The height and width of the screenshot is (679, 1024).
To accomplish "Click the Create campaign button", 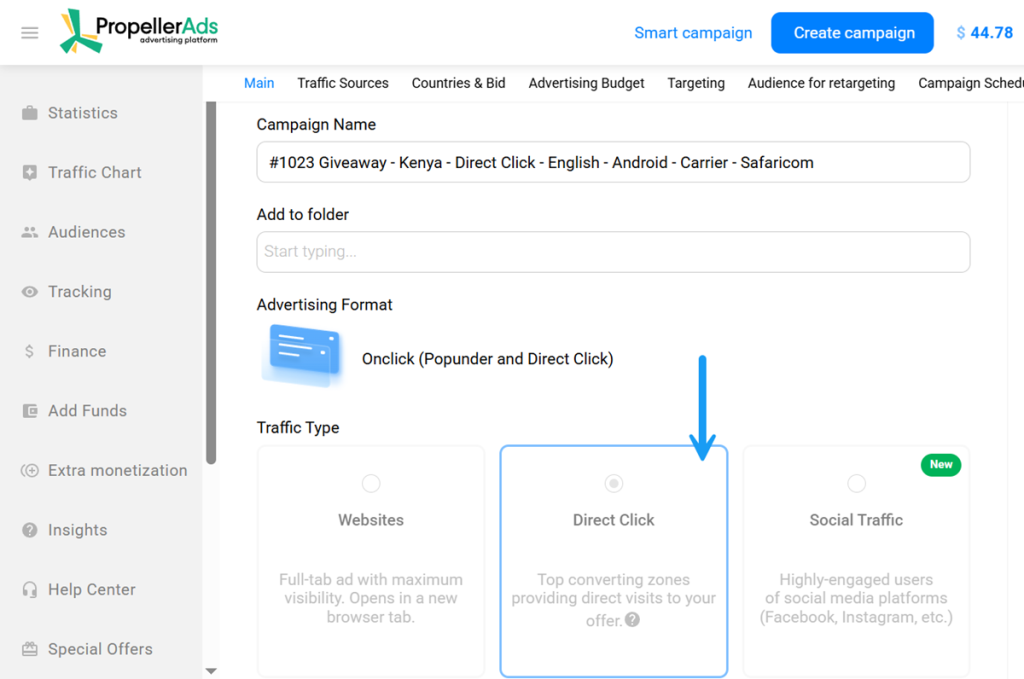I will tap(852, 32).
